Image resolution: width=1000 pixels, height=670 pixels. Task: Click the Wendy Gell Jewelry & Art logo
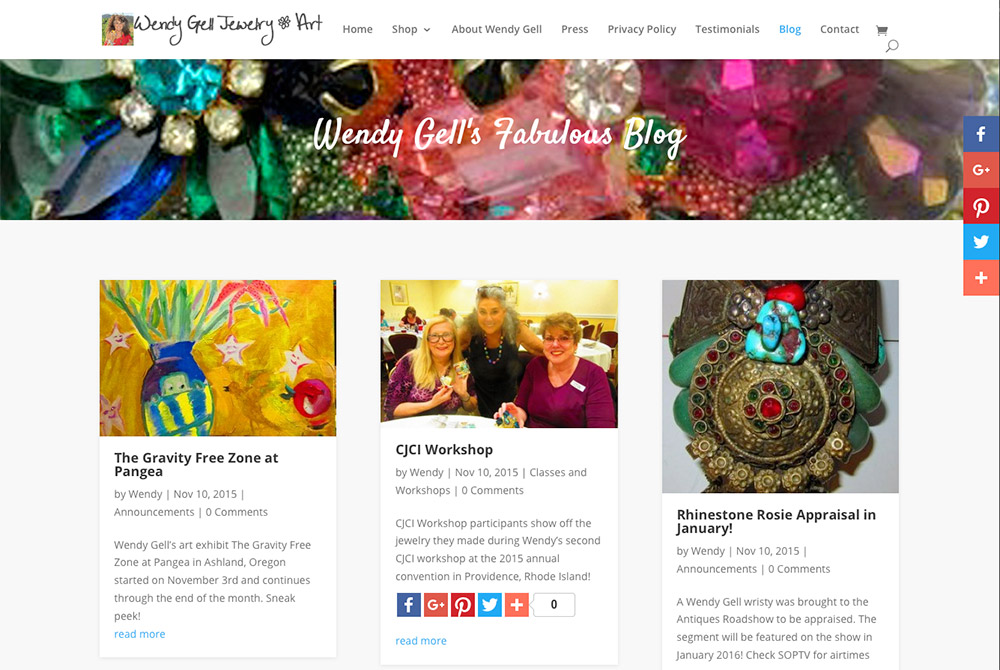[x=212, y=29]
